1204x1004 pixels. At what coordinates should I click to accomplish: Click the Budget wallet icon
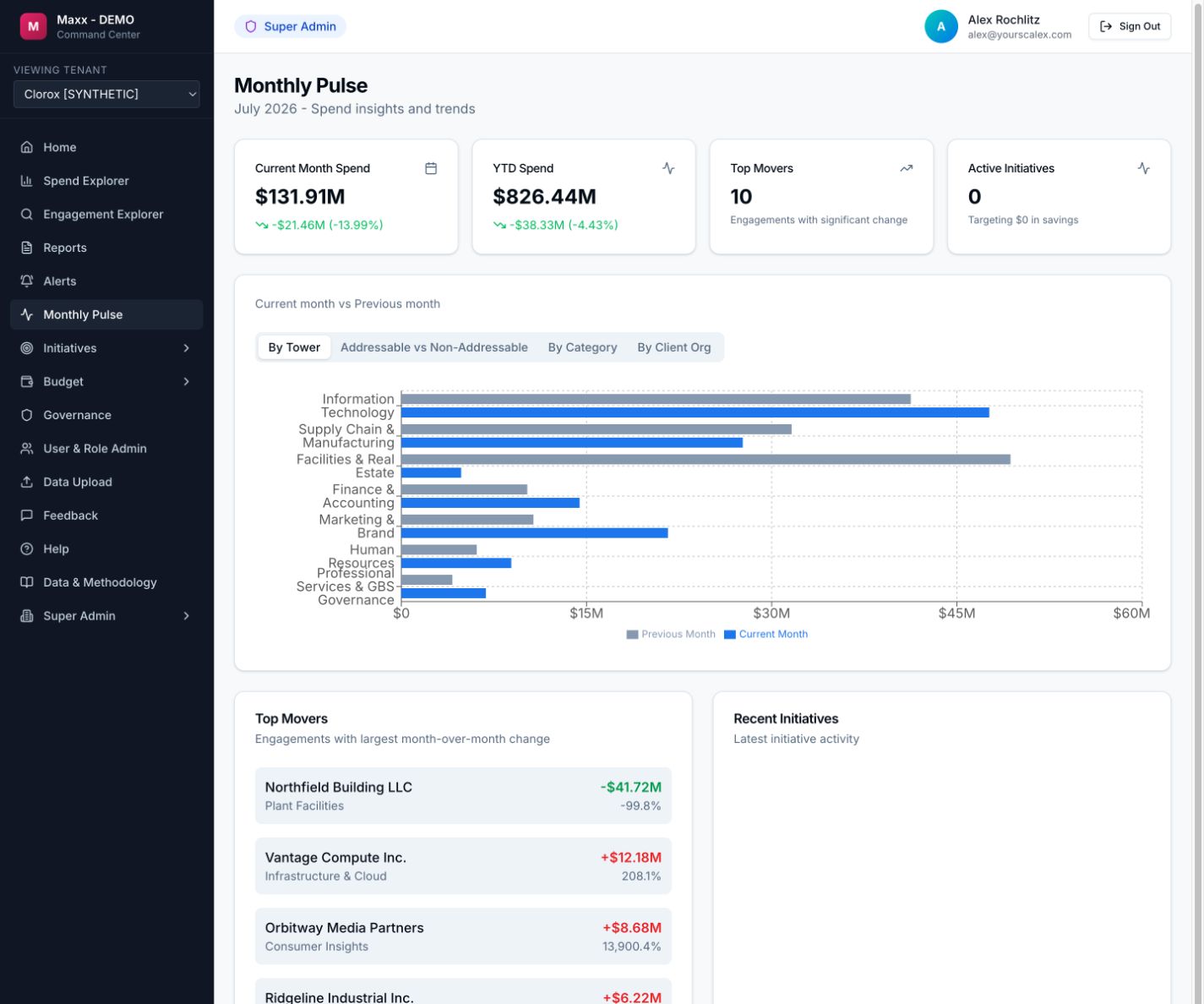tap(27, 381)
